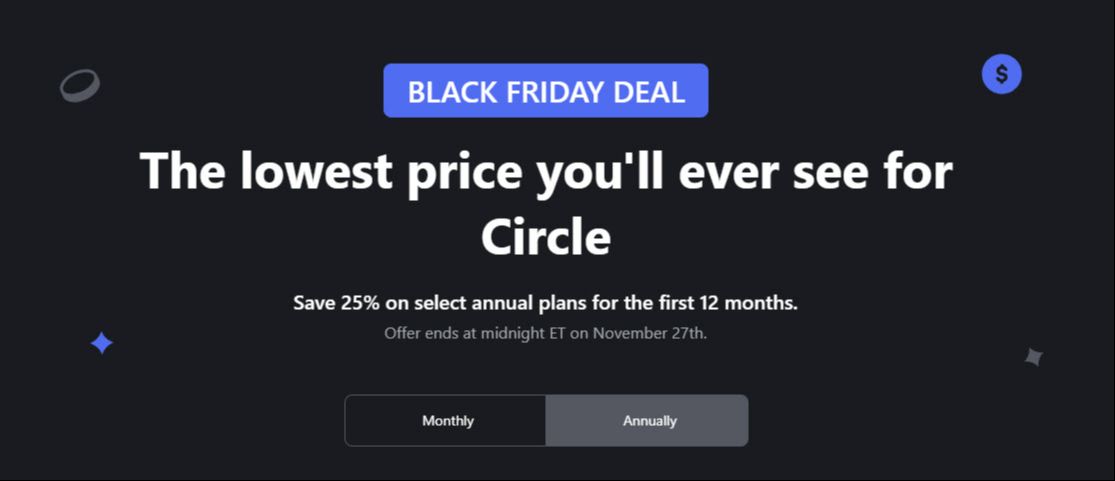The width and height of the screenshot is (1115, 481).
Task: Click the Monthly label text
Action: (x=448, y=421)
